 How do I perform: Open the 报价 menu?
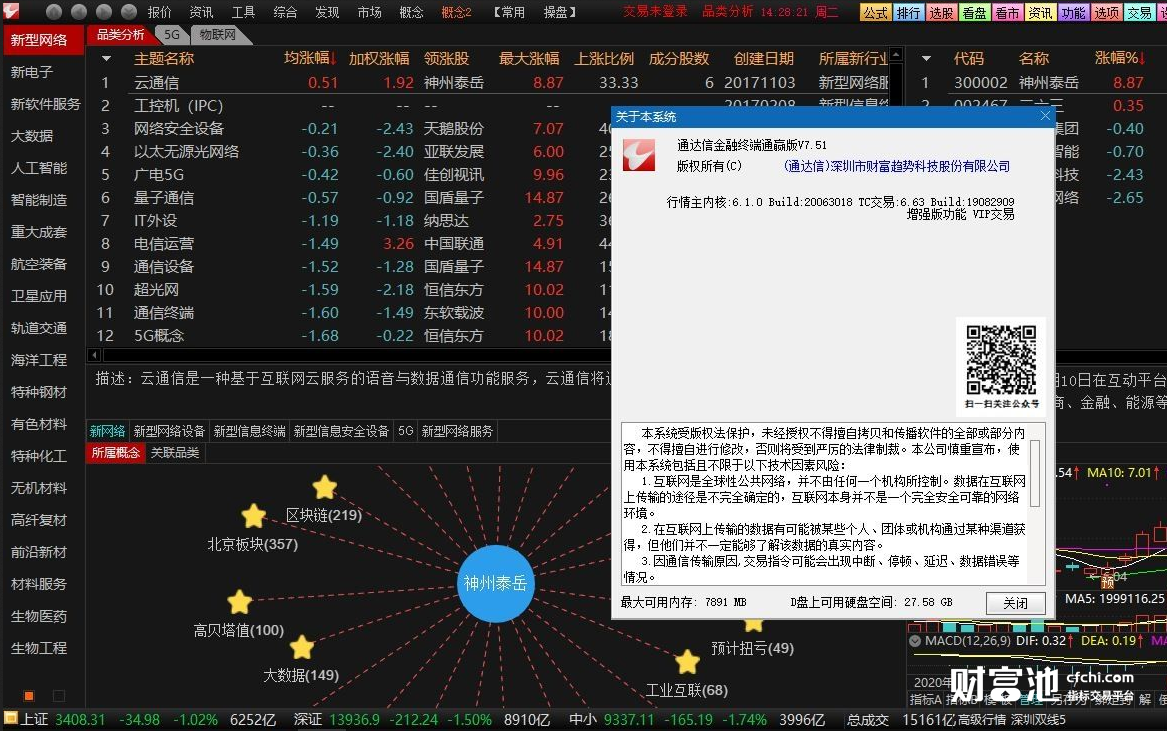(159, 12)
